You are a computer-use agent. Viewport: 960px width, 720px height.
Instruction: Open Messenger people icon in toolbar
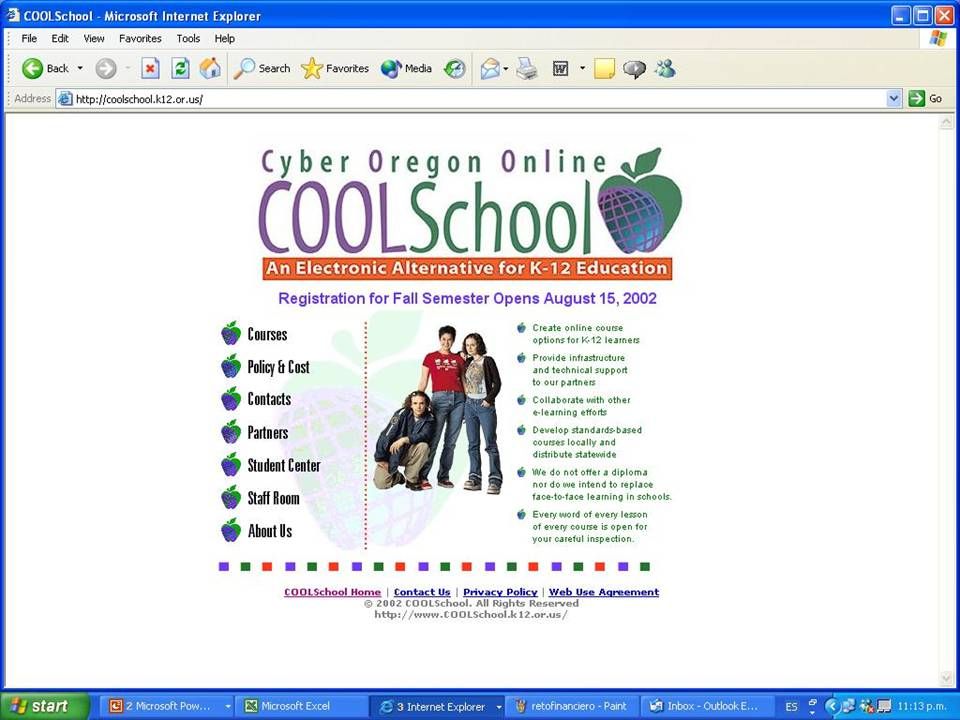coord(665,69)
